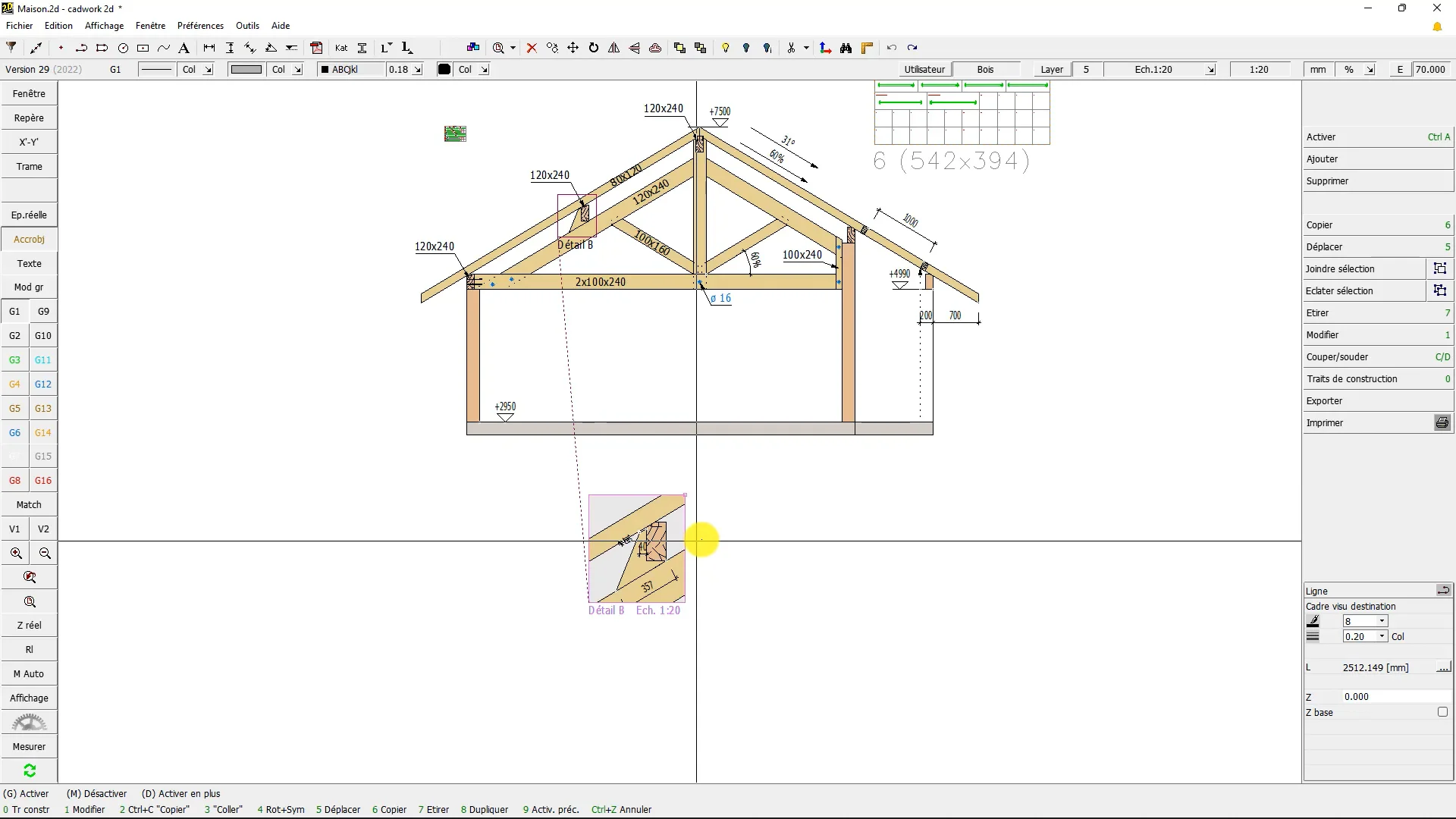Select the Scissors cut tool
The width and height of the screenshot is (1456, 819).
[x=792, y=48]
